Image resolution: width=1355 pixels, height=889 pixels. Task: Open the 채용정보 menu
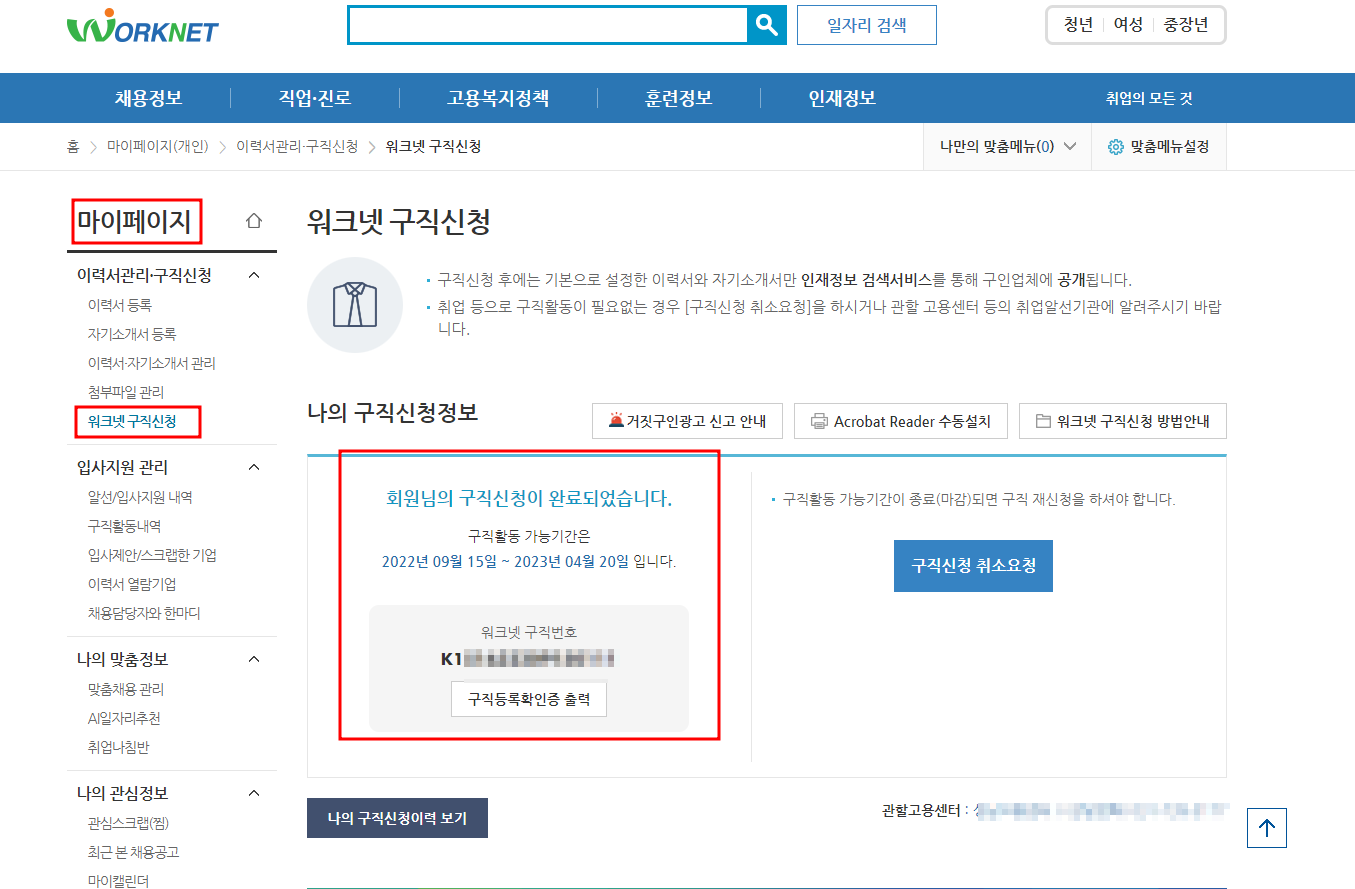coord(148,98)
